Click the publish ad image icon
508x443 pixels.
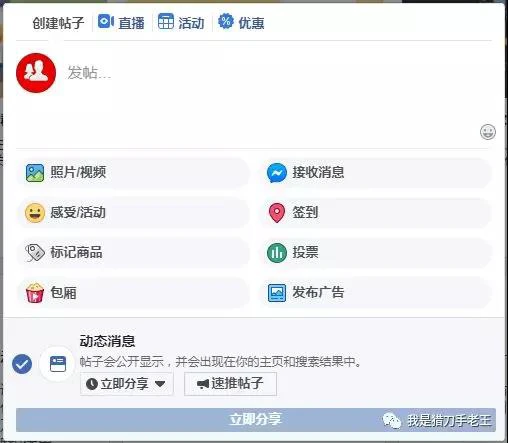(x=277, y=293)
